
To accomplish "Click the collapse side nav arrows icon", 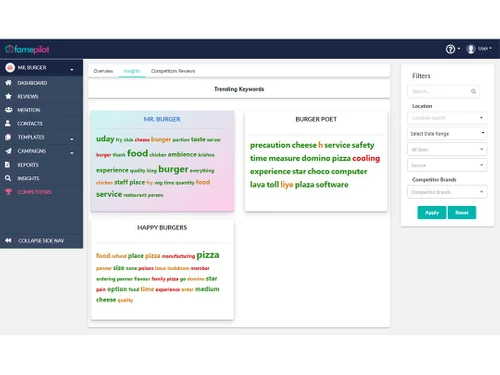I will click(x=8, y=240).
